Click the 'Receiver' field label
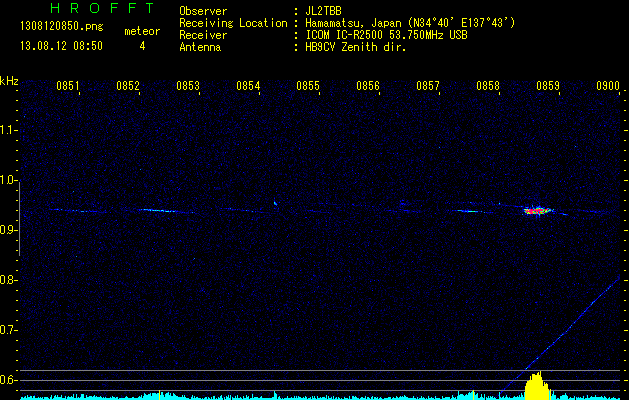 (203, 35)
